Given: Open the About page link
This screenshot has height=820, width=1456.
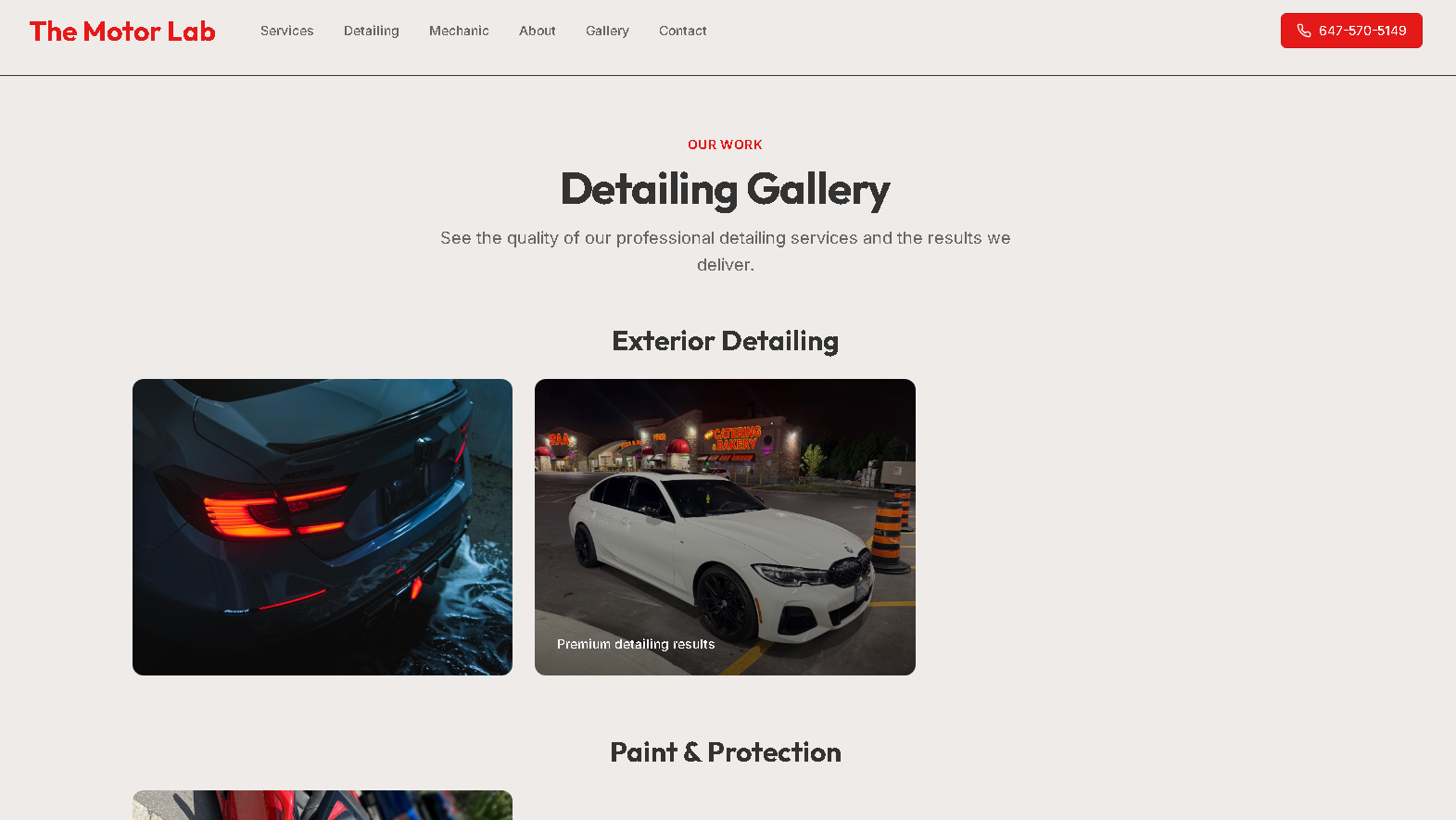Looking at the screenshot, I should point(538,31).
